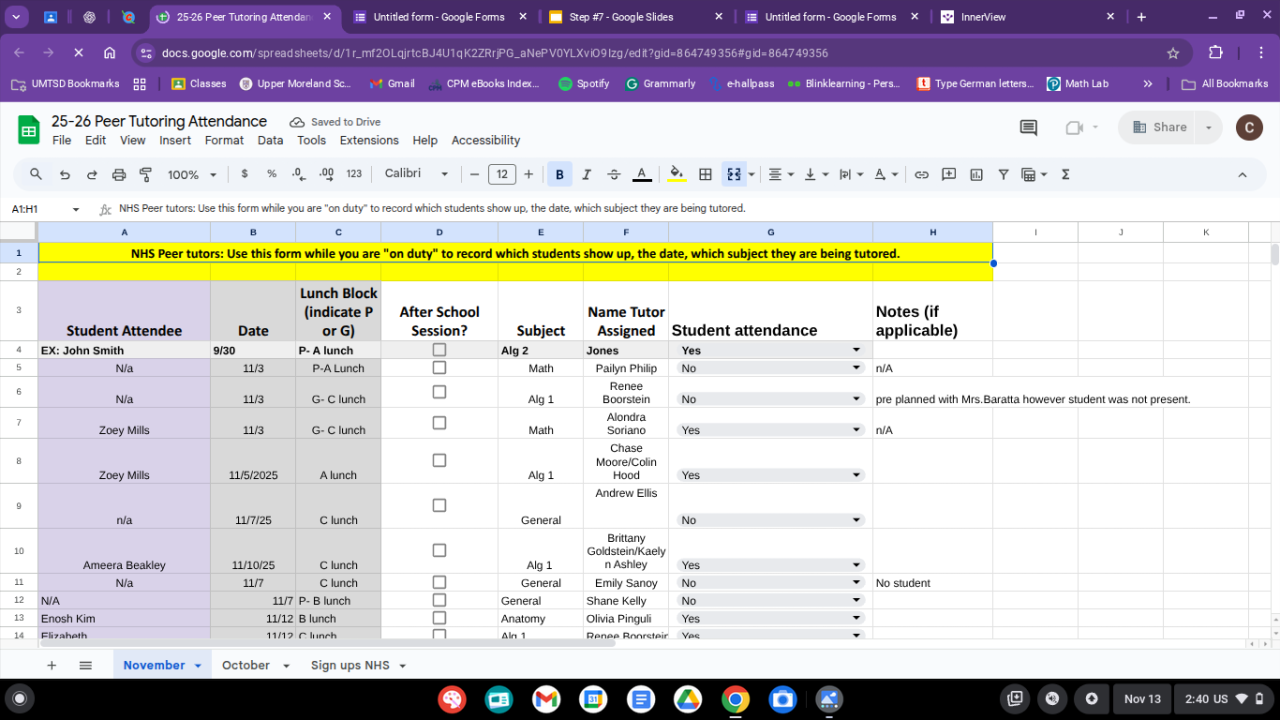Check After School box in Andrew Ellis row
The image size is (1280, 720).
(439, 506)
